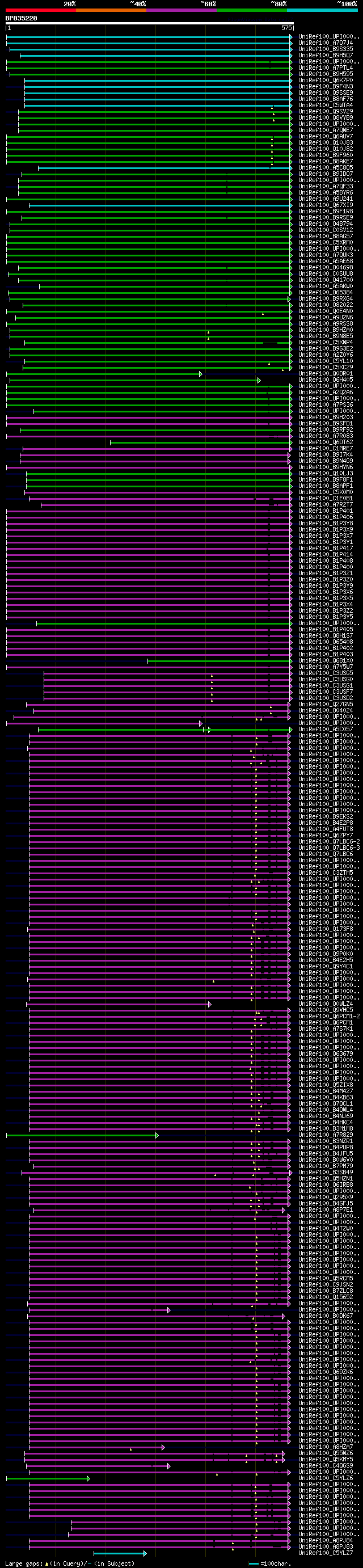Select the UniRef100_A7QUK3 label
Screen dimensions: 363x1568
(325, 255)
